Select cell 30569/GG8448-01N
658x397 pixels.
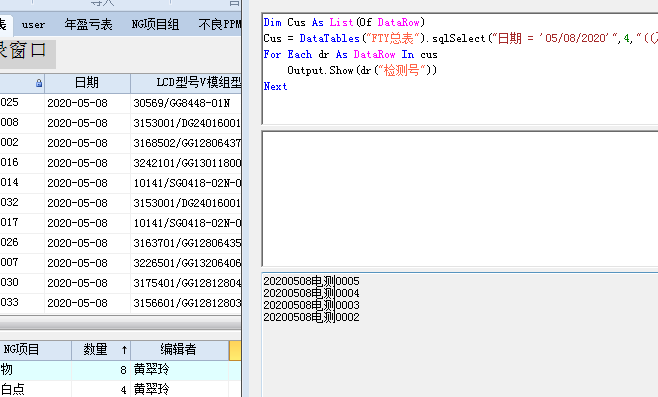pyautogui.click(x=186, y=103)
